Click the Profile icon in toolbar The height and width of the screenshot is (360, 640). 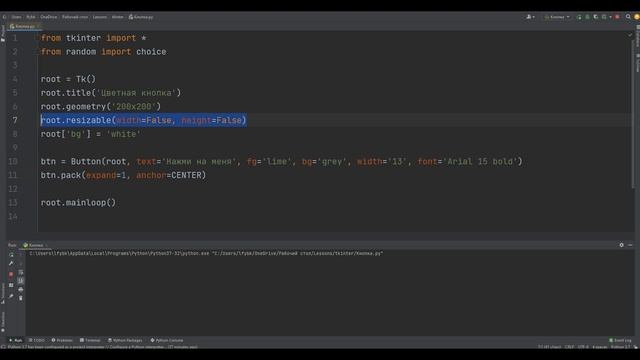[604, 17]
